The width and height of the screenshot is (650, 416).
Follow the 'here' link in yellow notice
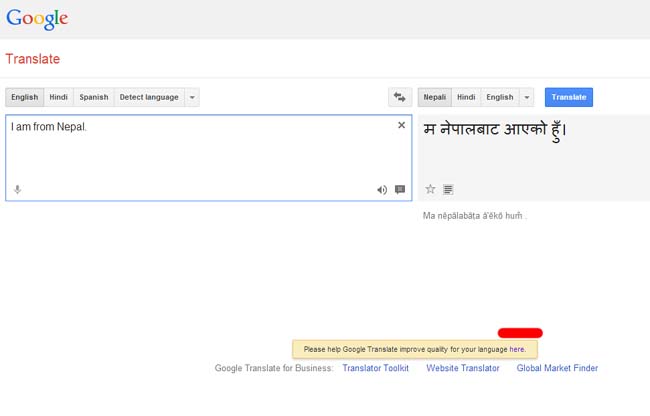point(517,349)
